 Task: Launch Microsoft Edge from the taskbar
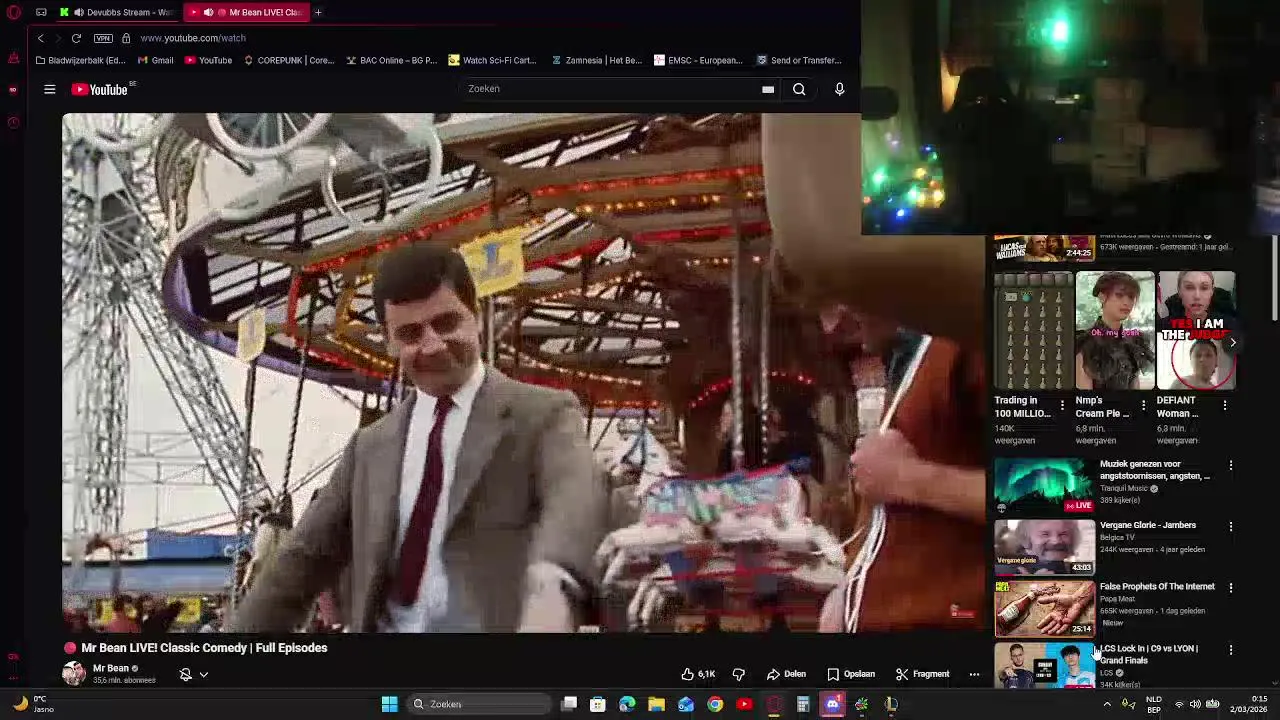click(x=627, y=704)
